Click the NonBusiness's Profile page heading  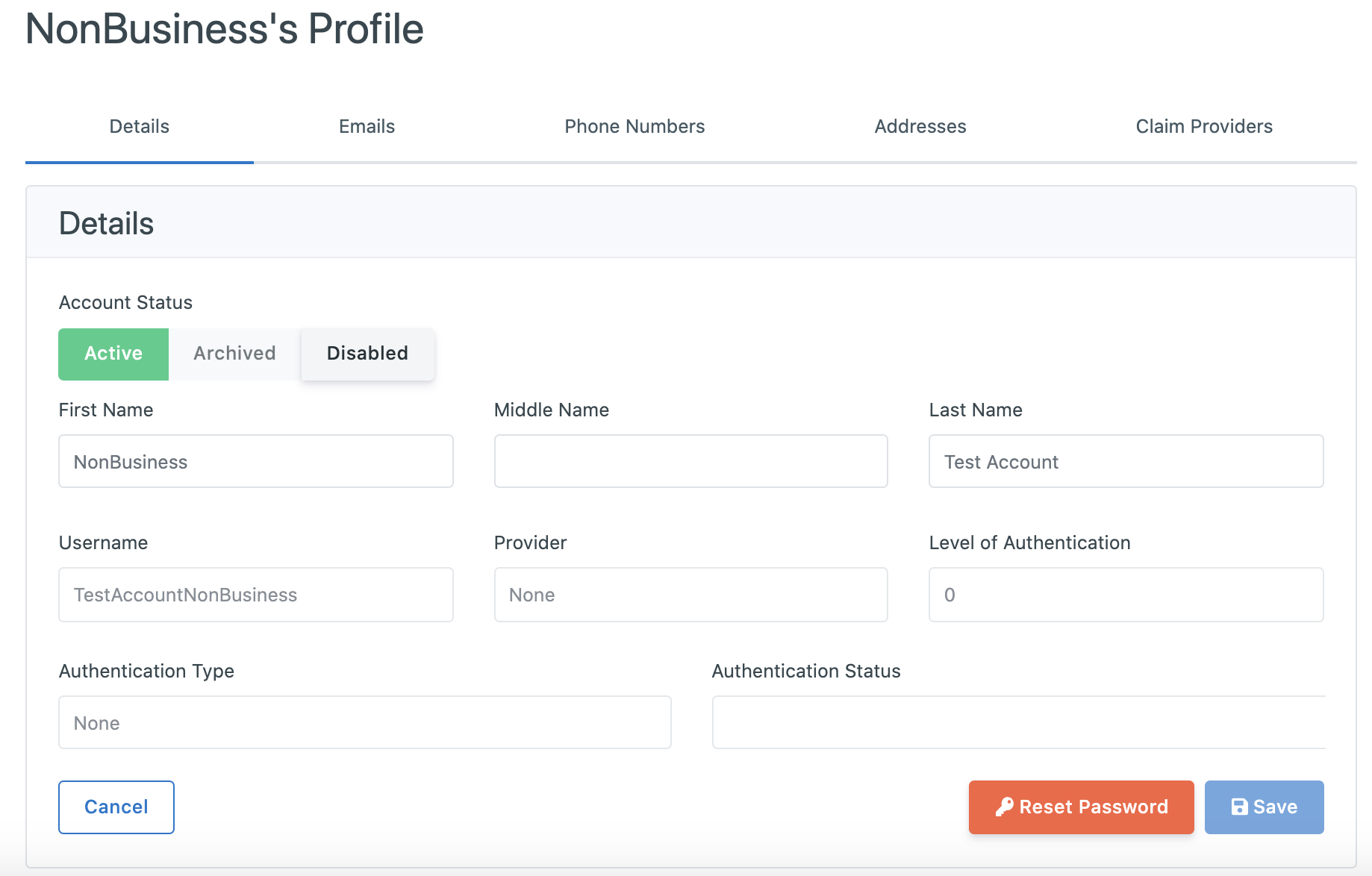coord(225,30)
